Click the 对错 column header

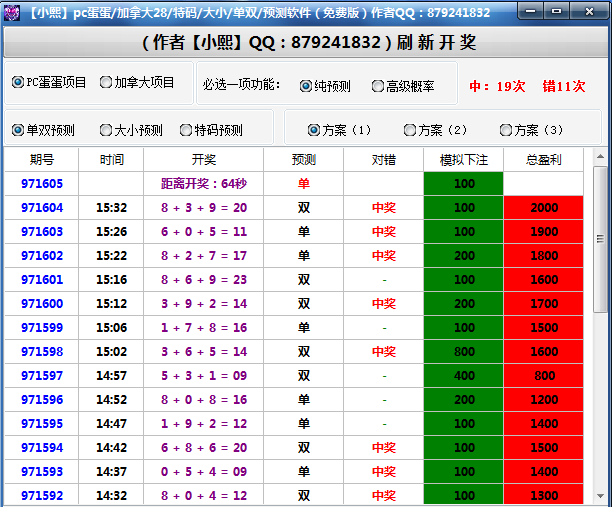[x=384, y=160]
